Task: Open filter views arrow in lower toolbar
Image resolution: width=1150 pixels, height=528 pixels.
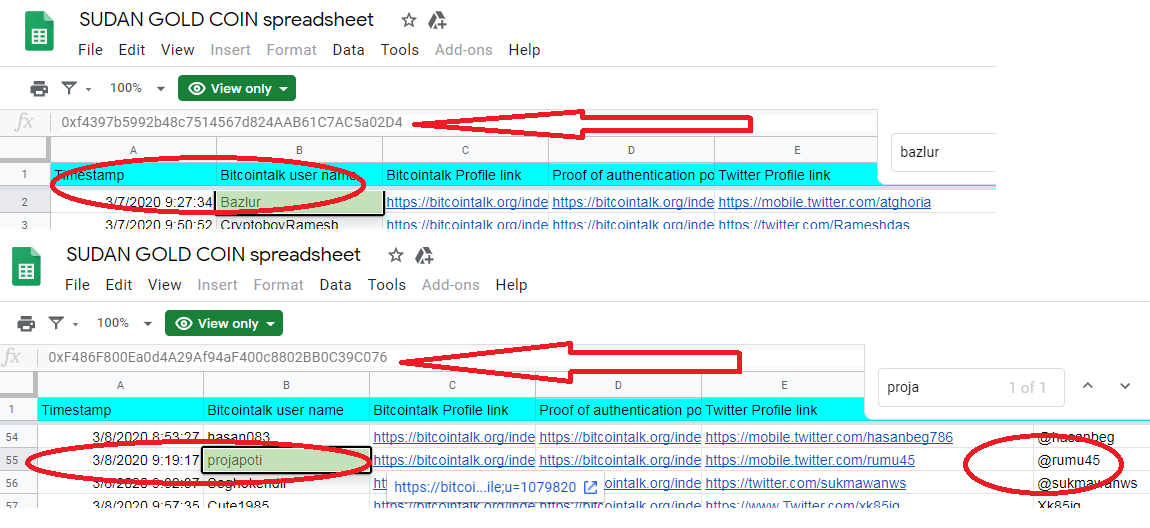Action: (76, 324)
